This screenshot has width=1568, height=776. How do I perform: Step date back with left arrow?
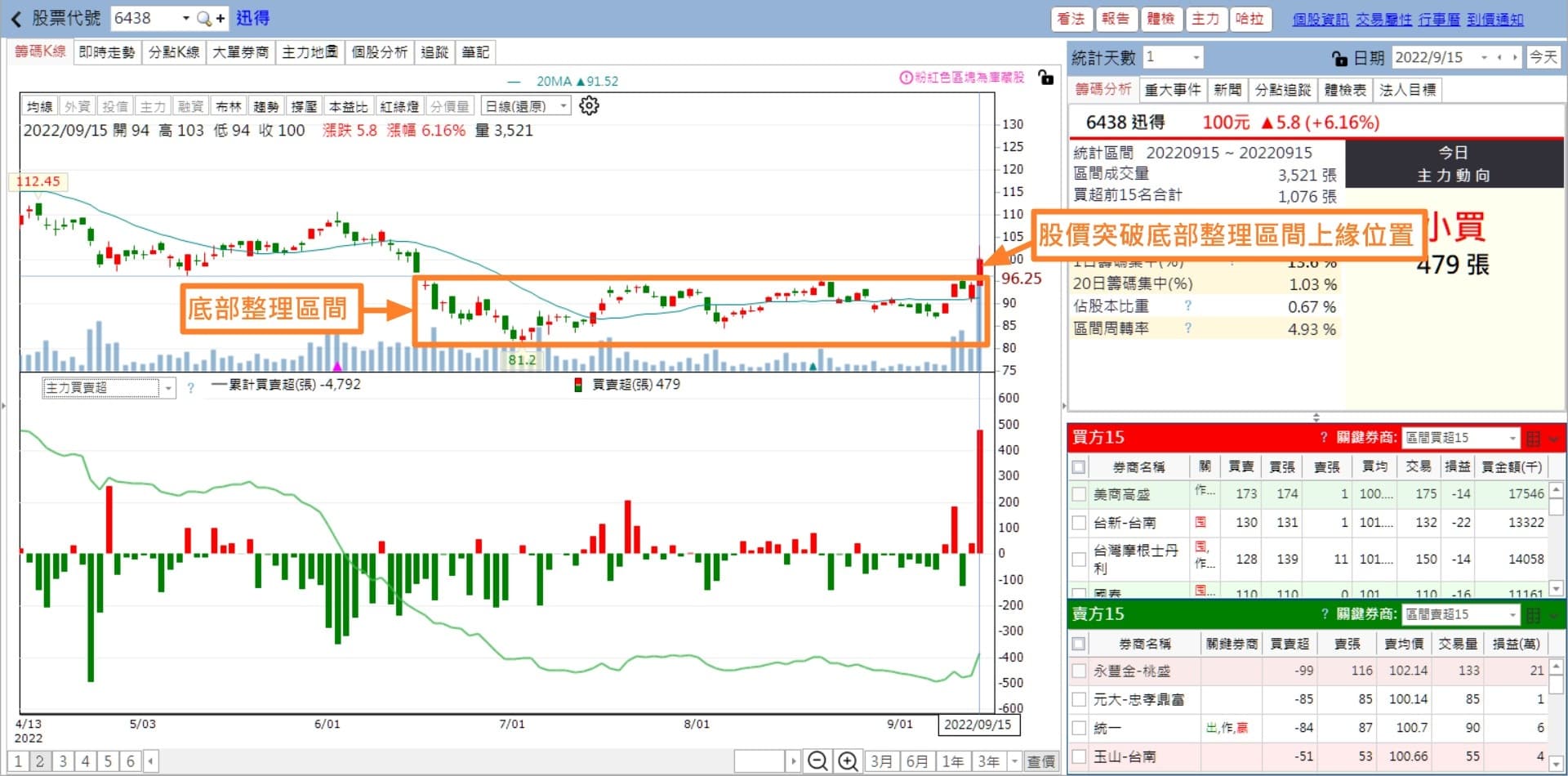[1499, 57]
